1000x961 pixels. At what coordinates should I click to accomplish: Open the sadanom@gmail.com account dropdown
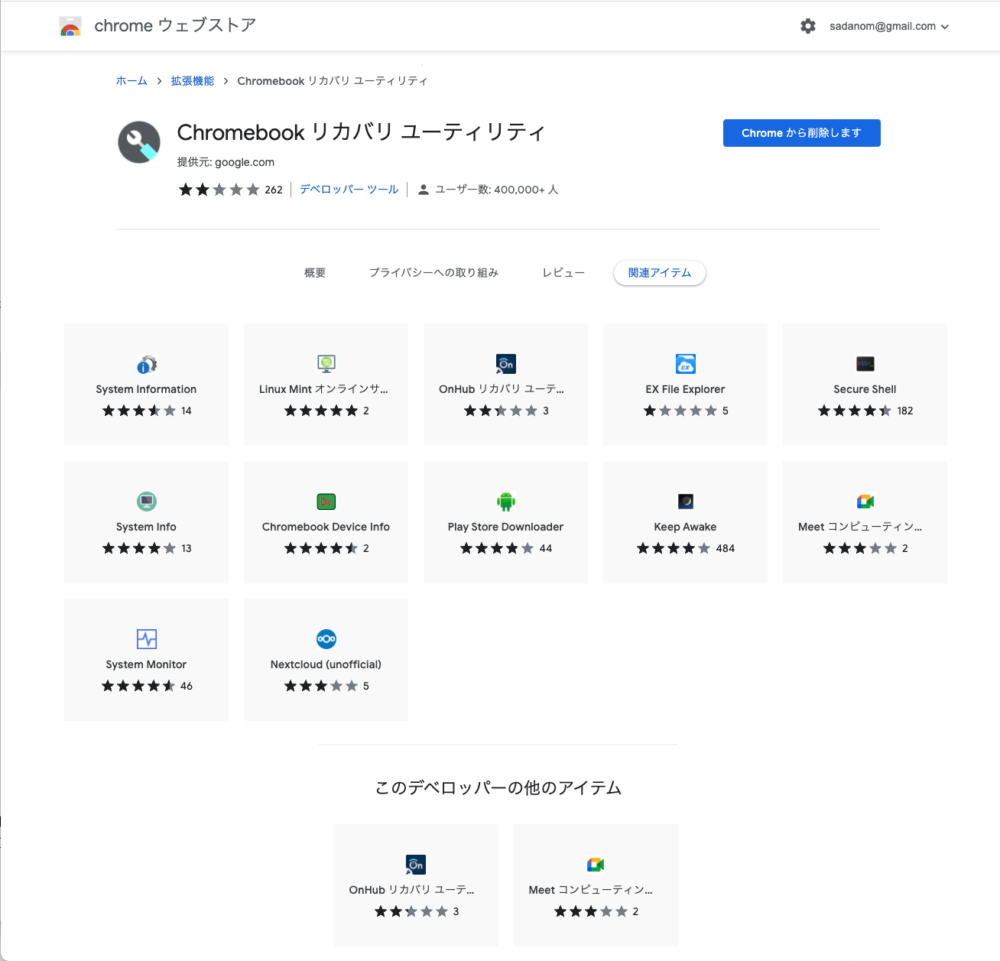(x=889, y=26)
